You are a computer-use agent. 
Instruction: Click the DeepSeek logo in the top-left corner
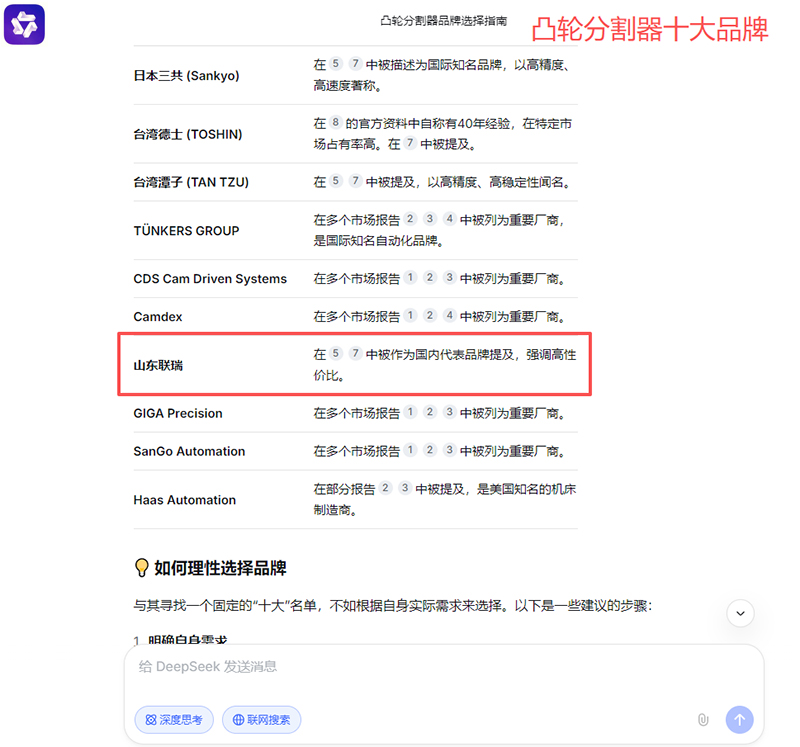point(24,24)
